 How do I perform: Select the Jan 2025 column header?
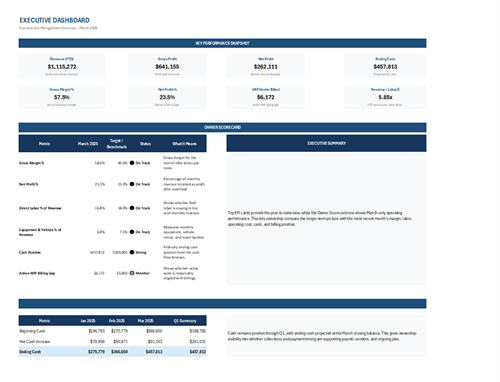88,321
